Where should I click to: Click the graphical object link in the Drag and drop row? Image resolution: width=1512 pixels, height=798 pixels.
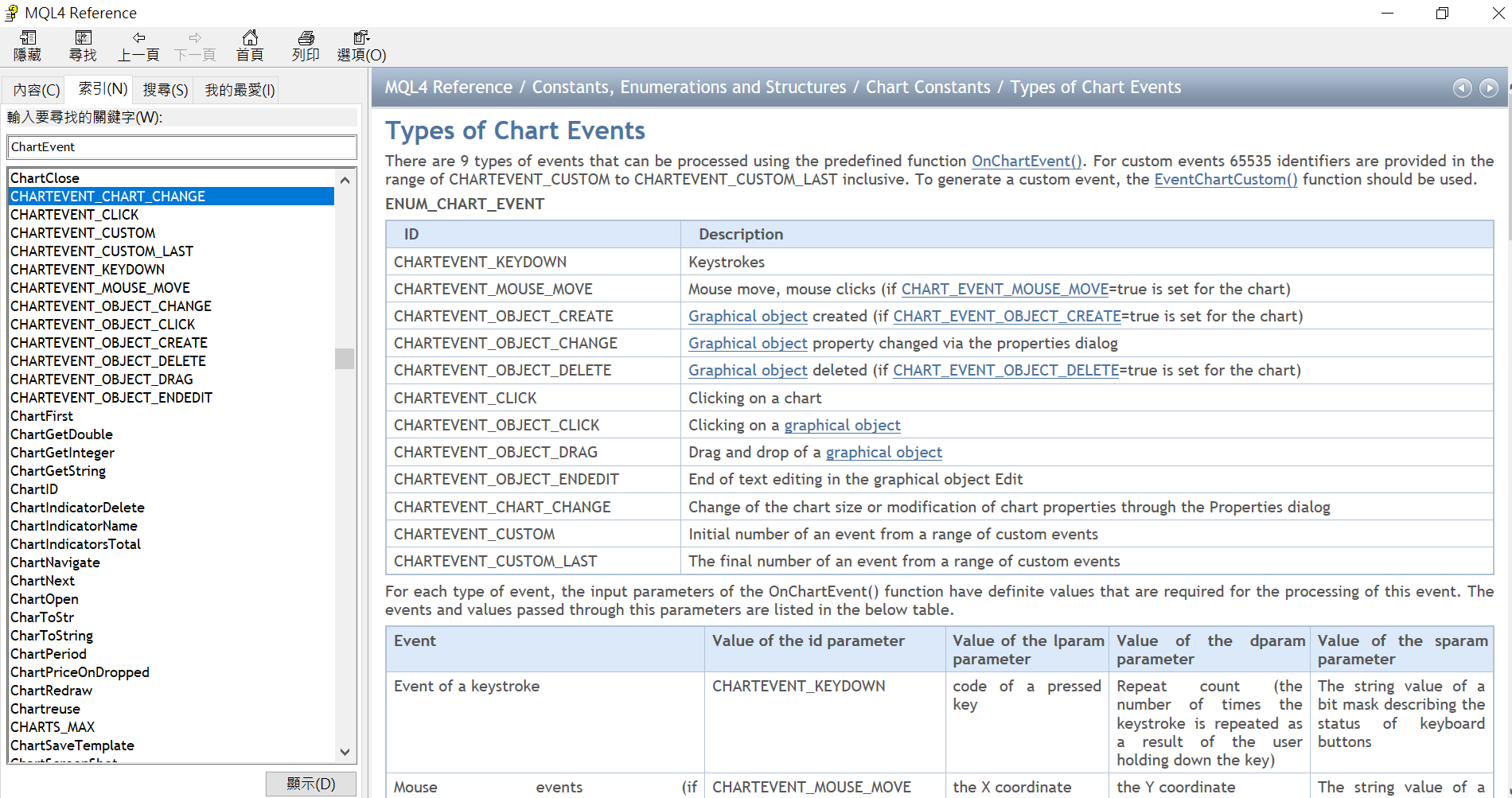pos(884,452)
